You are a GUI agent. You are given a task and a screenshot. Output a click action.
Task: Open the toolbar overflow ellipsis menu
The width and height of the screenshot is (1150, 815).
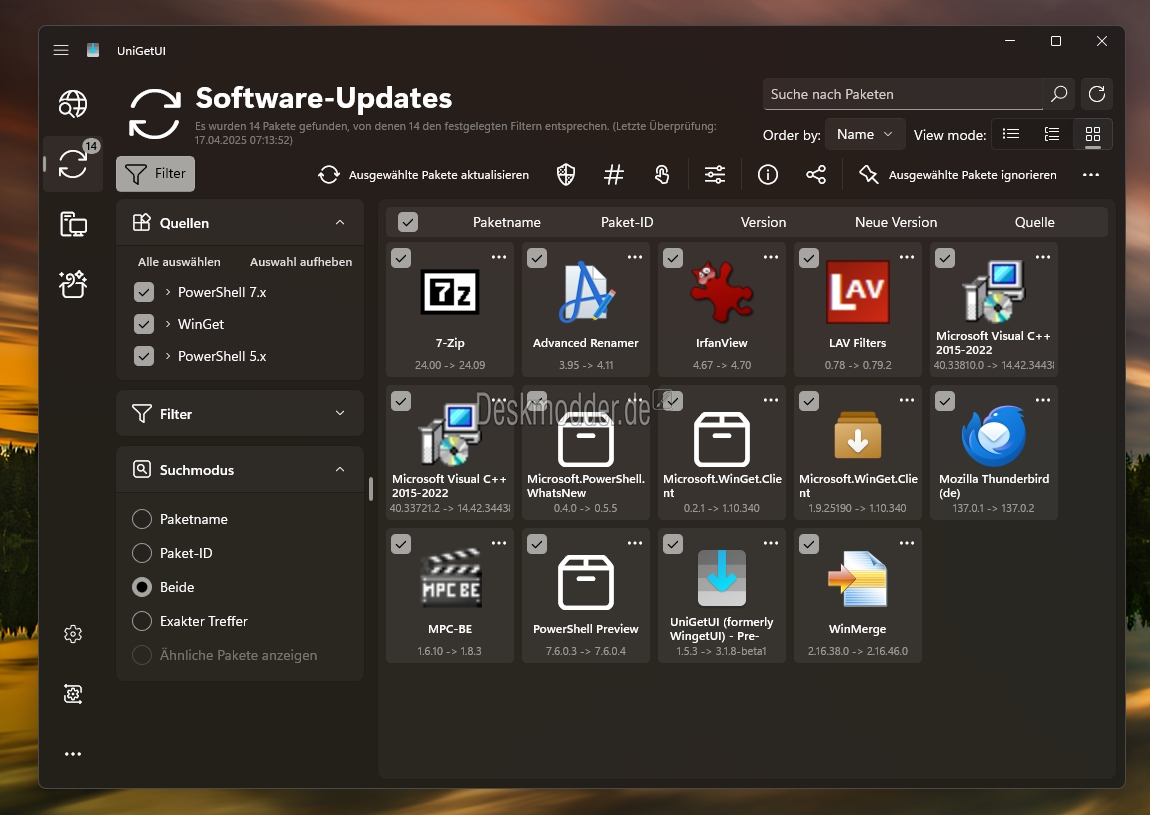tap(1091, 175)
